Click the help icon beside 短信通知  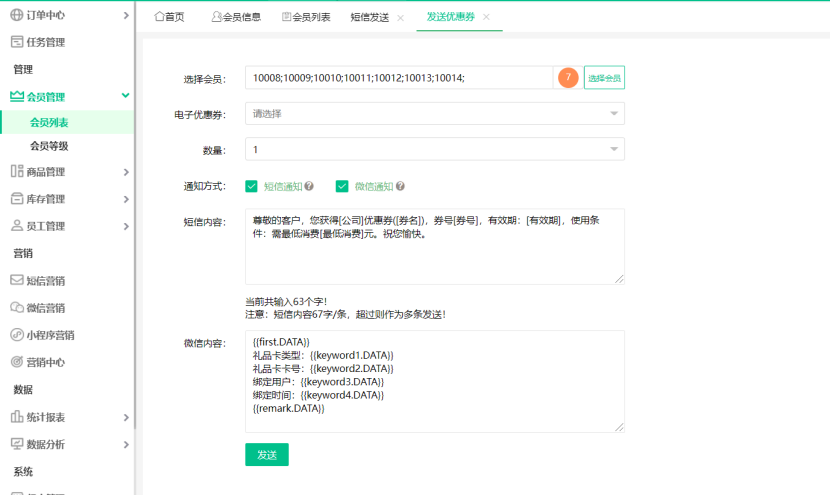click(x=309, y=186)
